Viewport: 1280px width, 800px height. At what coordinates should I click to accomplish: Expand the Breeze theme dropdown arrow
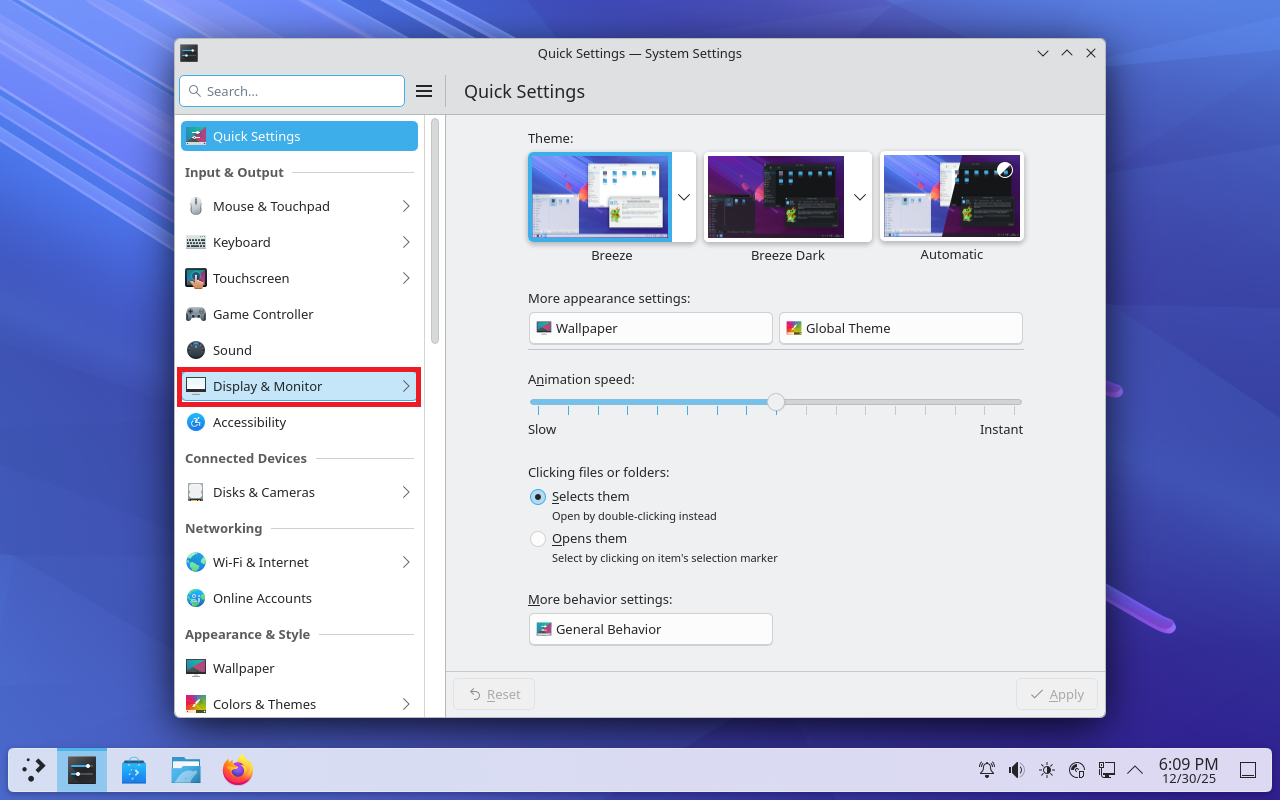pyautogui.click(x=684, y=197)
